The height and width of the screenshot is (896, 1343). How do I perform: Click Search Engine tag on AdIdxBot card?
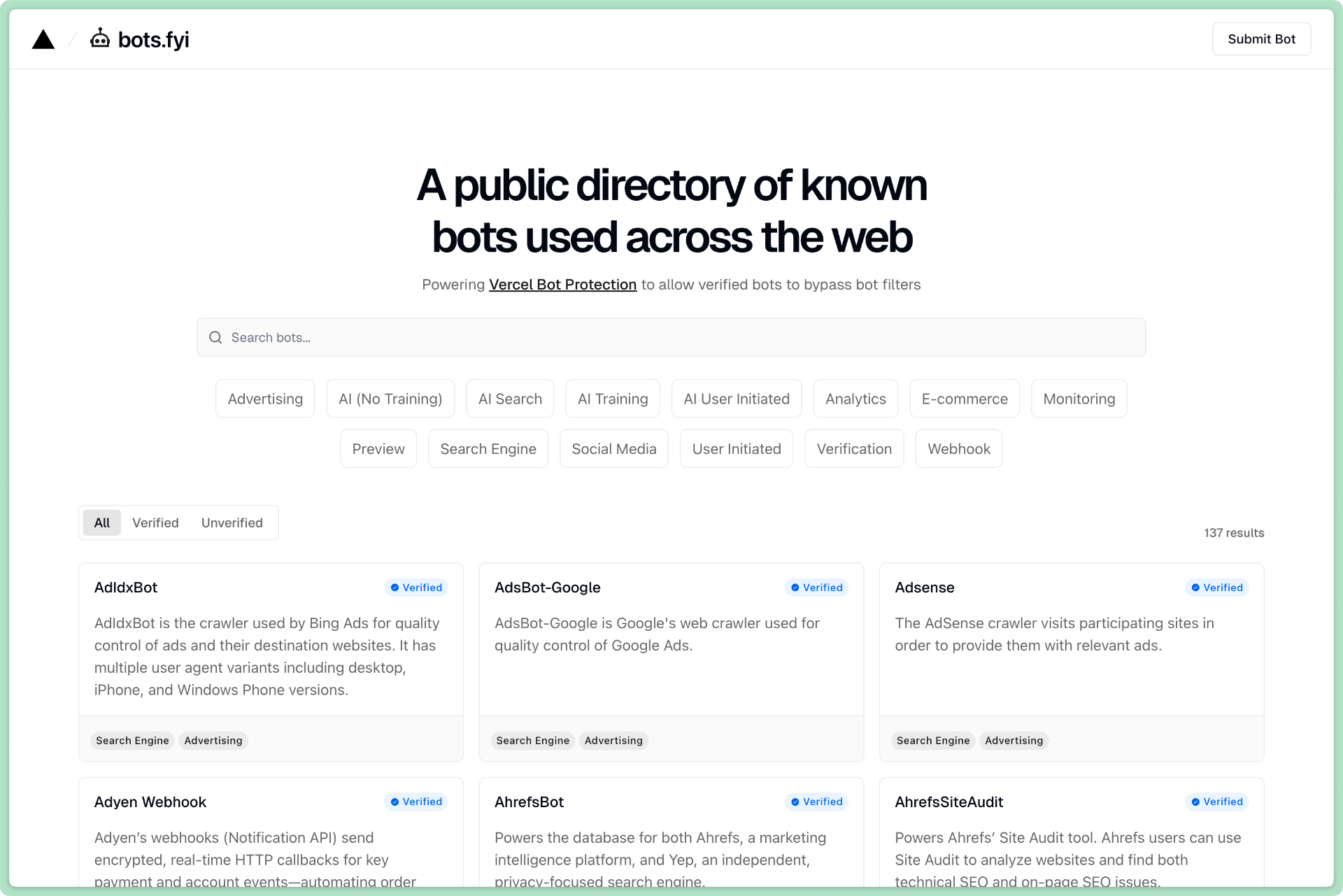[x=132, y=741]
